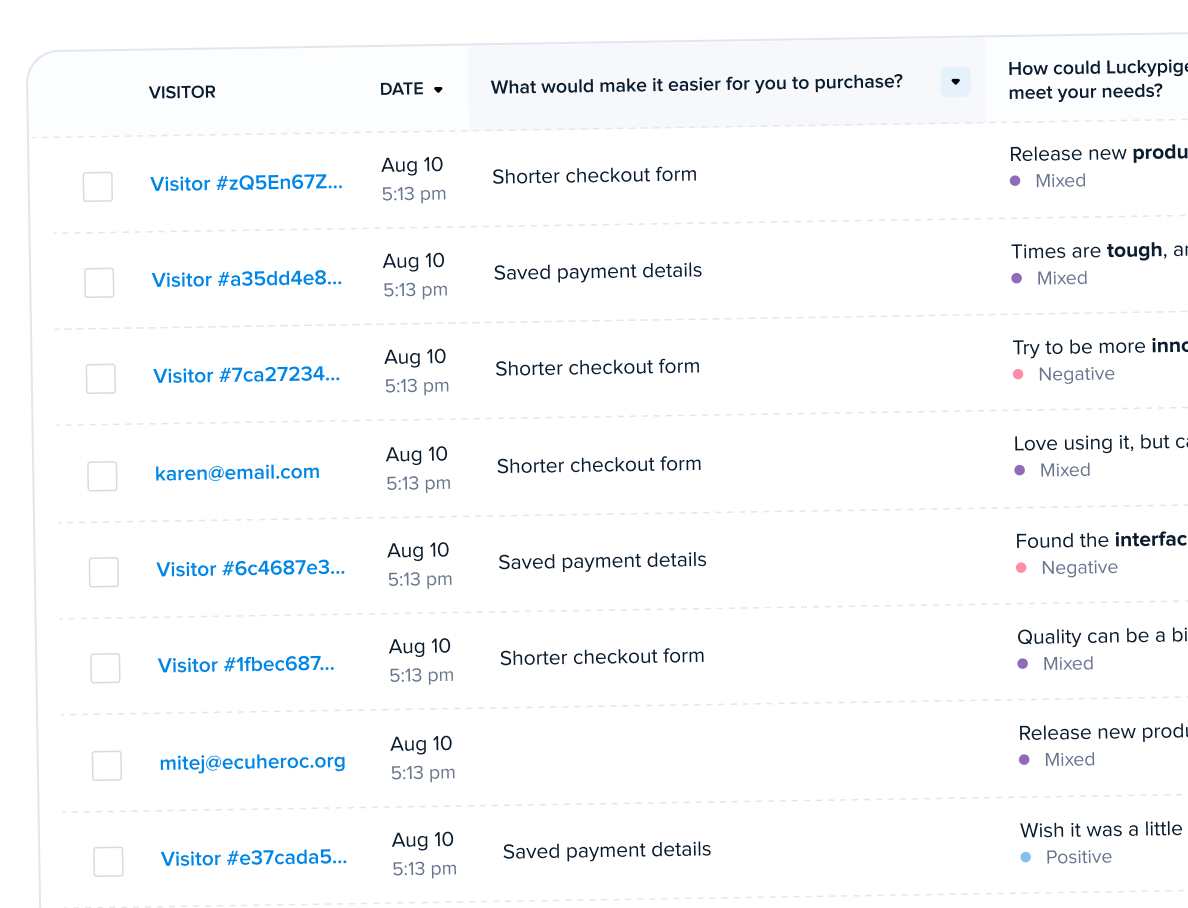Image resolution: width=1188 pixels, height=908 pixels.
Task: Select the "What would make it easier" column header
Action: coord(696,83)
